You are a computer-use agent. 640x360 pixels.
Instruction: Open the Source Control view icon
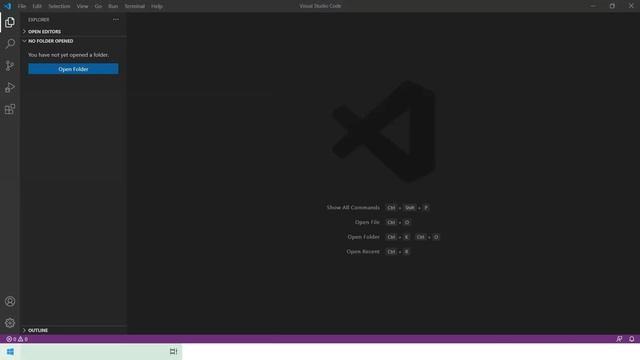[10, 66]
